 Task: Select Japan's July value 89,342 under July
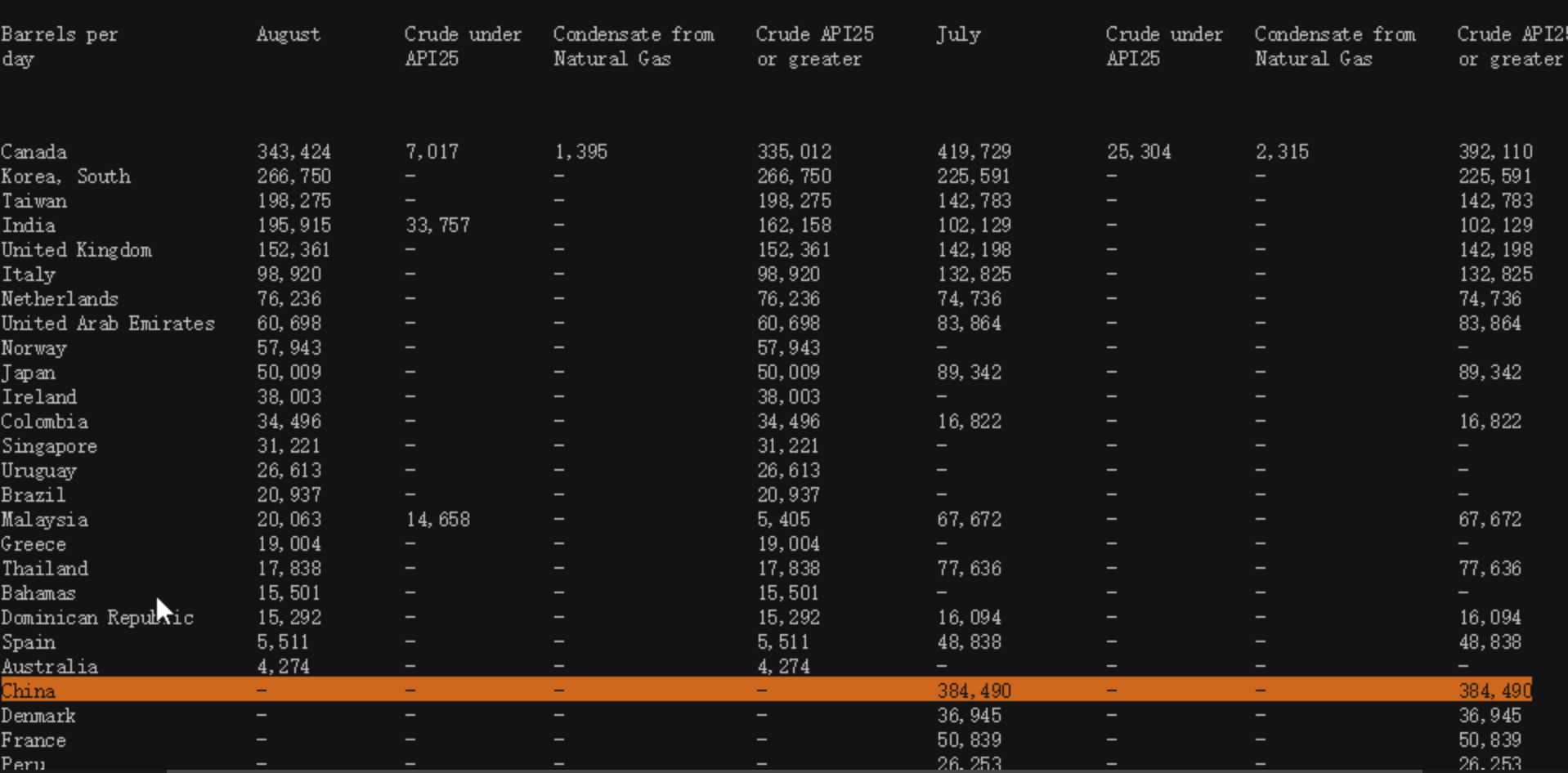pyautogui.click(x=969, y=373)
